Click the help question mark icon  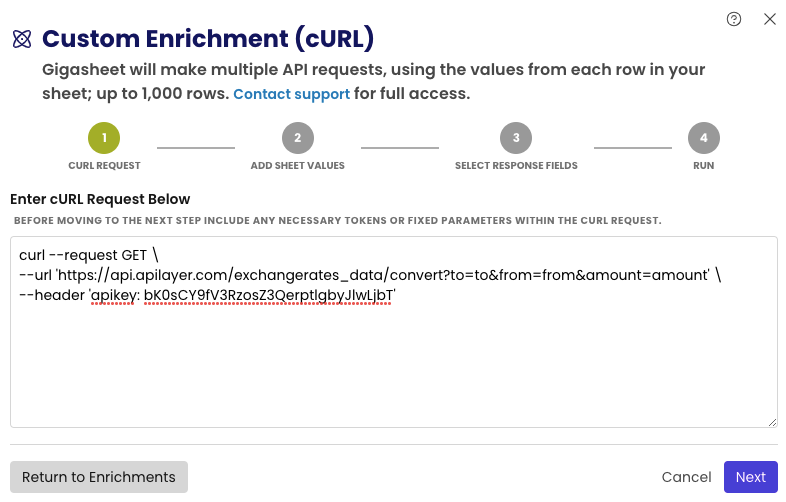734,19
